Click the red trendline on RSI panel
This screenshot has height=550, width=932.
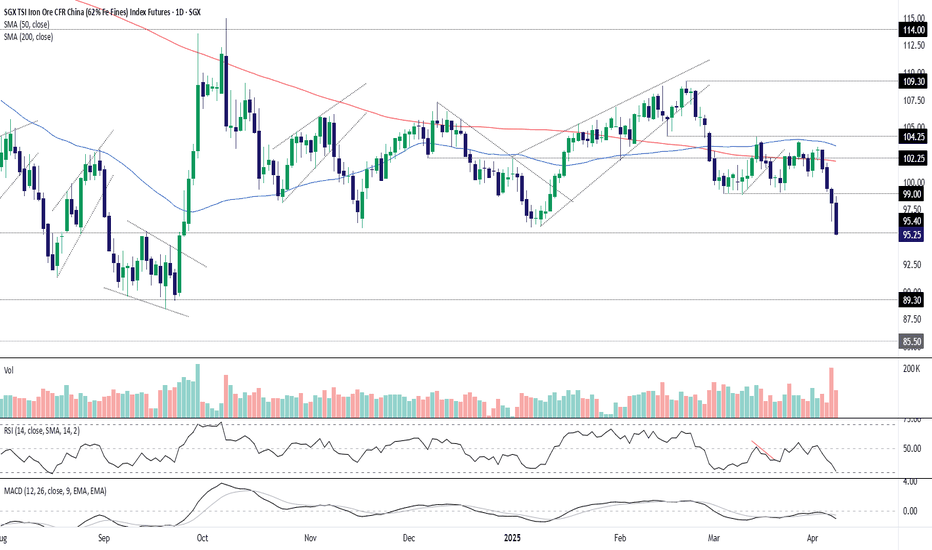pyautogui.click(x=763, y=450)
